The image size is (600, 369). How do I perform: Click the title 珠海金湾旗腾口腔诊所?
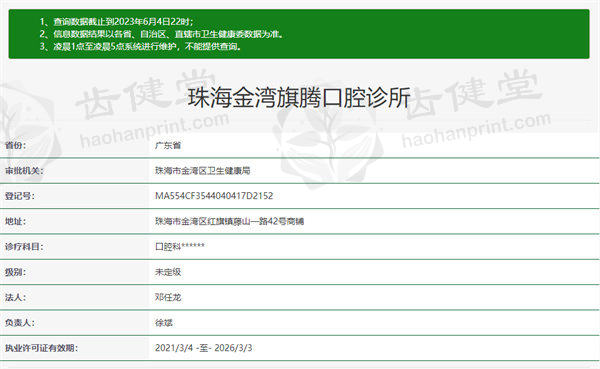299,98
